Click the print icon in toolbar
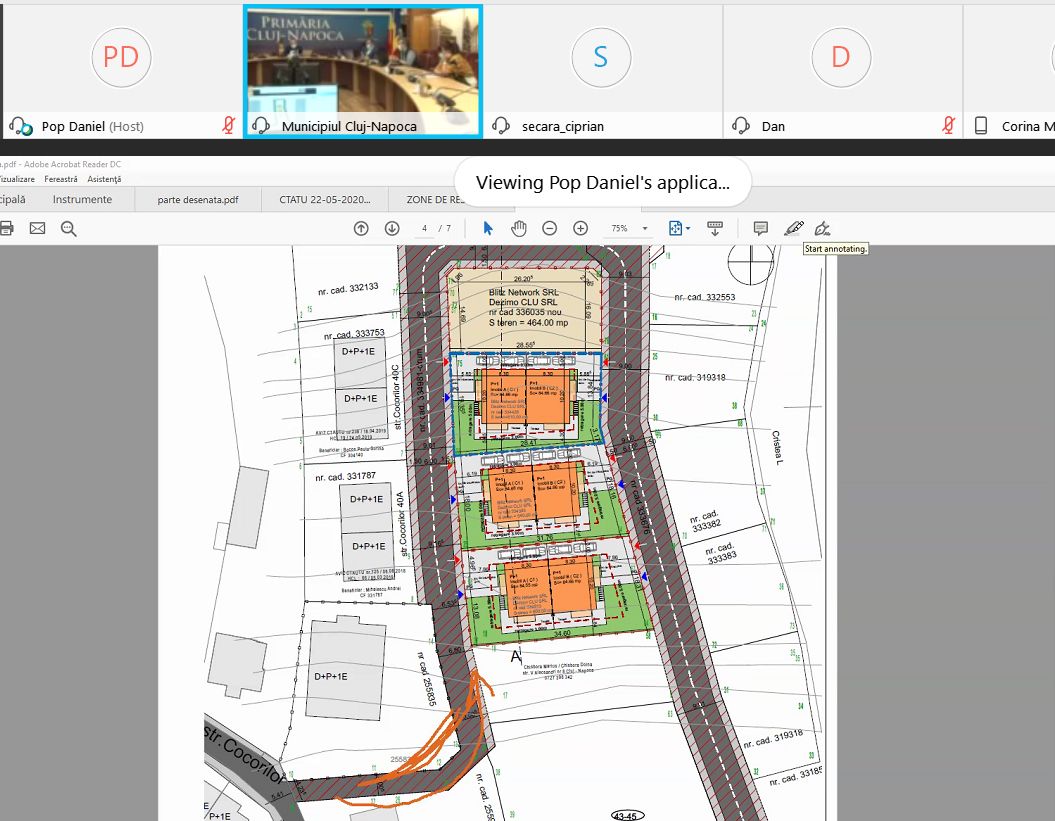Viewport: 1055px width, 821px height. click(x=6, y=228)
